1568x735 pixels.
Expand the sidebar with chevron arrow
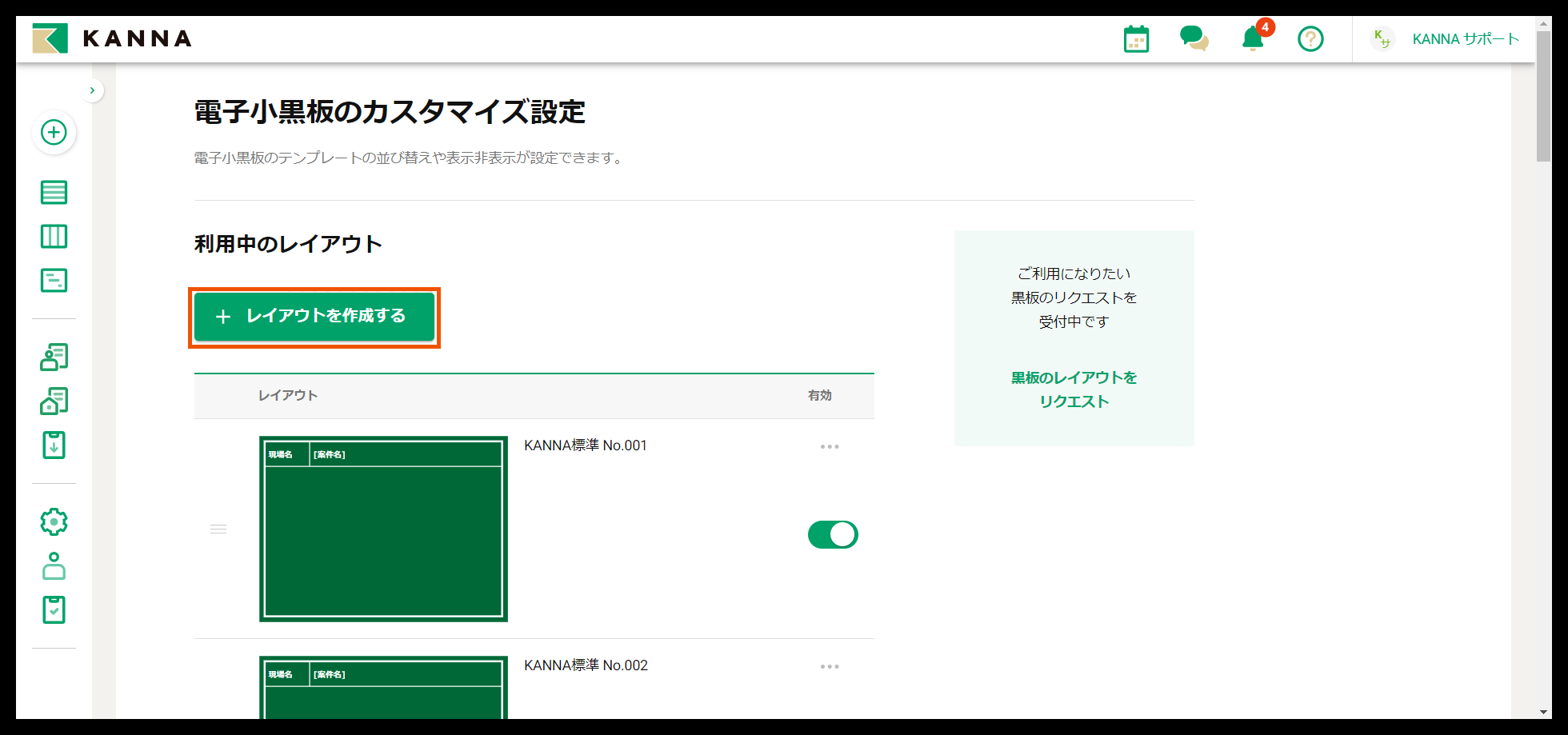pyautogui.click(x=92, y=90)
